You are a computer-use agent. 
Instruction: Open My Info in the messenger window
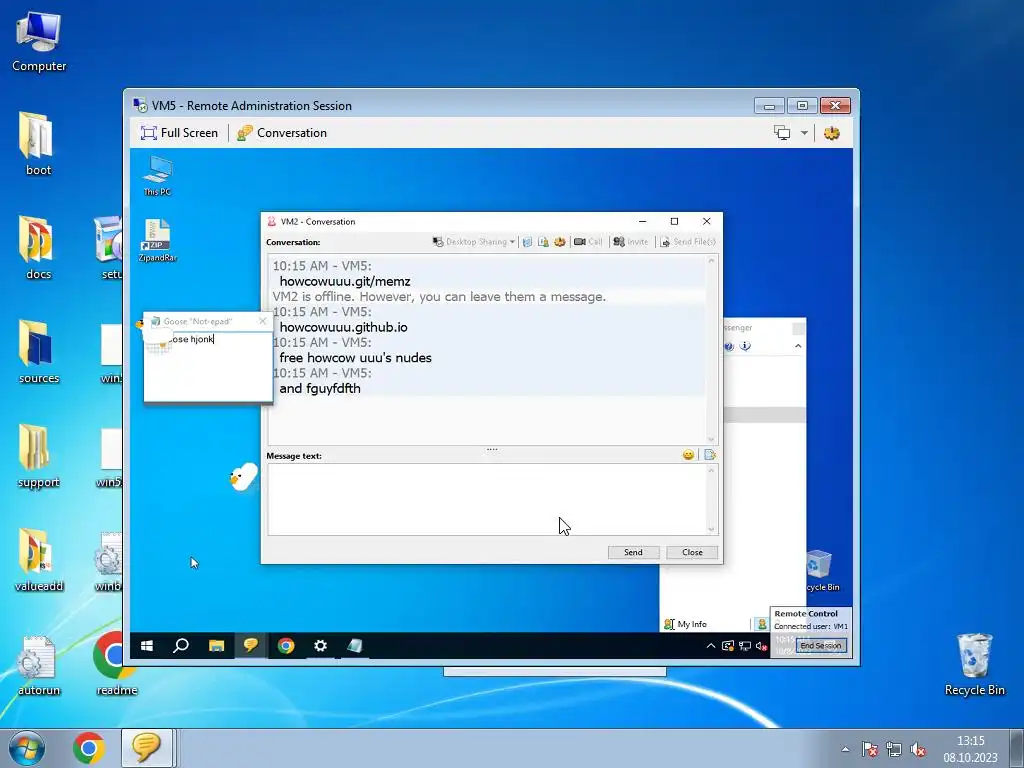point(686,624)
